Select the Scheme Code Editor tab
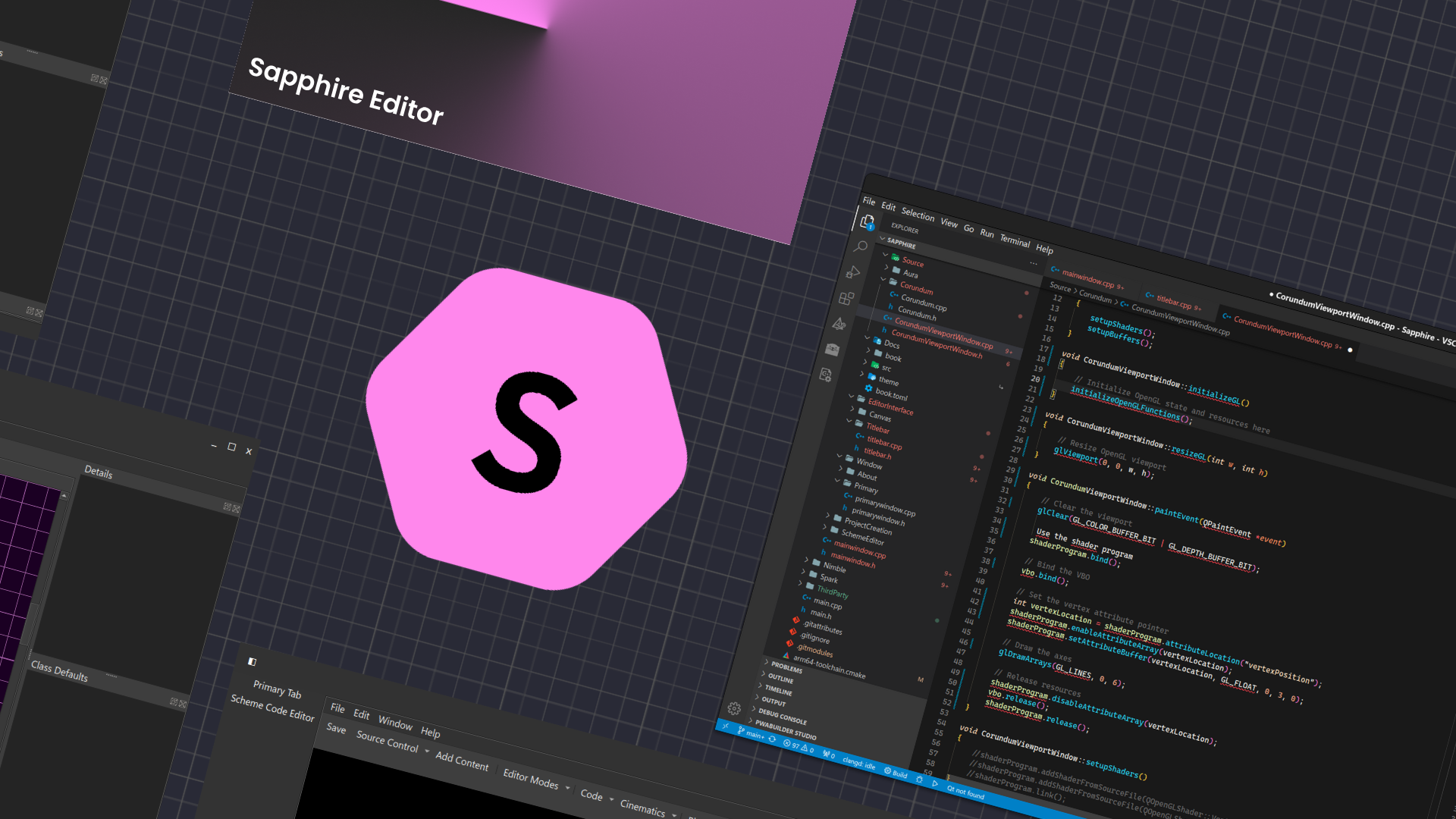 [272, 708]
